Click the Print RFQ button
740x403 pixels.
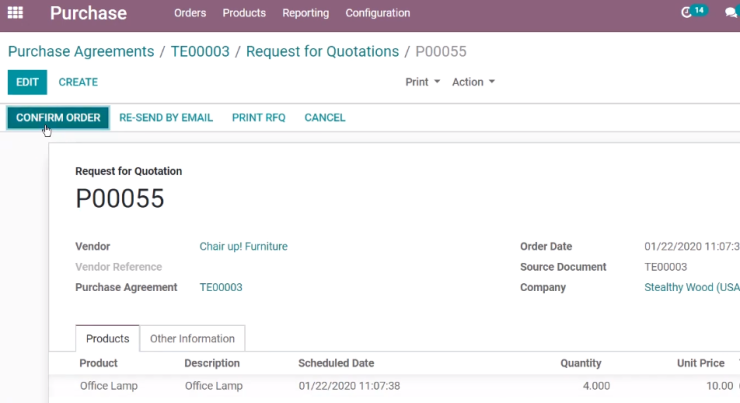(259, 118)
